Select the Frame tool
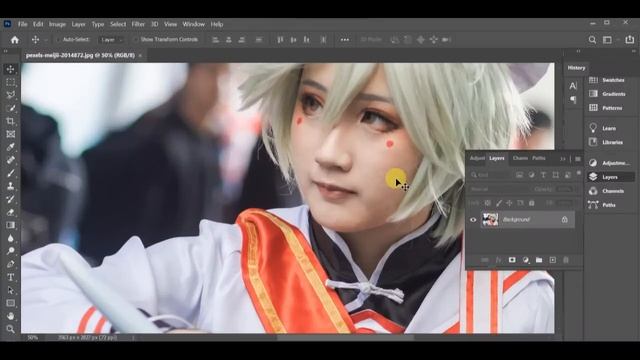Viewport: 640px width, 360px height. coord(11,134)
